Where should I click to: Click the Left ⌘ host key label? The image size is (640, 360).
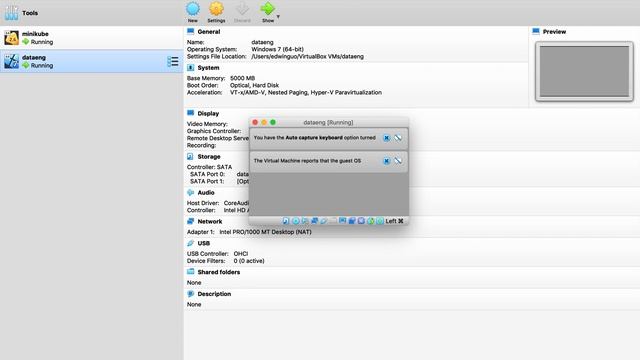coord(394,221)
